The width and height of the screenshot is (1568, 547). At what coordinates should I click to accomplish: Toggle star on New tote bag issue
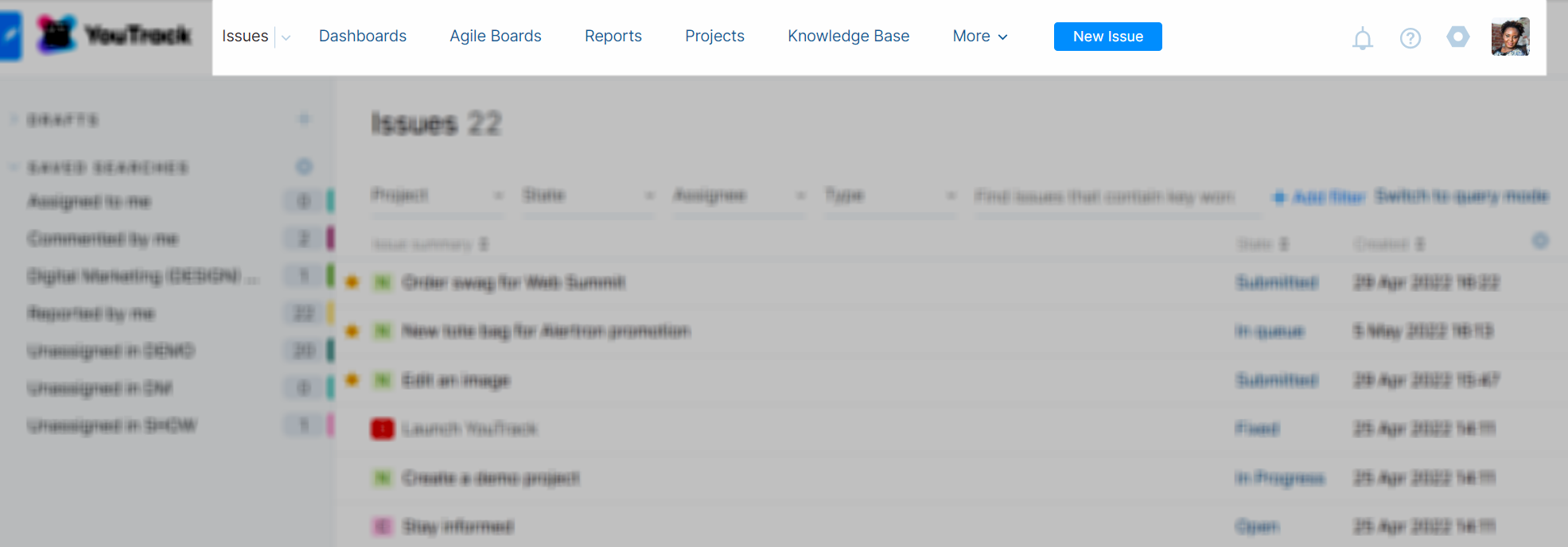tap(352, 331)
